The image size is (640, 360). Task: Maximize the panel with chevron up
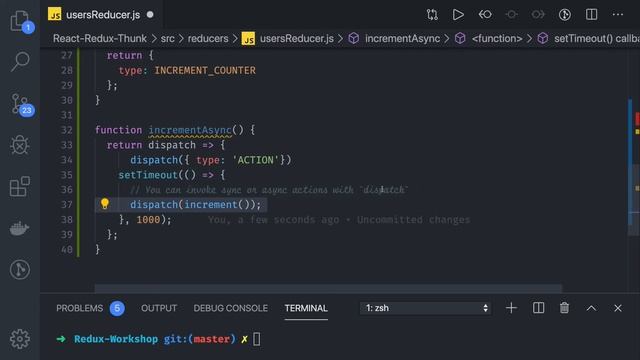(591, 308)
